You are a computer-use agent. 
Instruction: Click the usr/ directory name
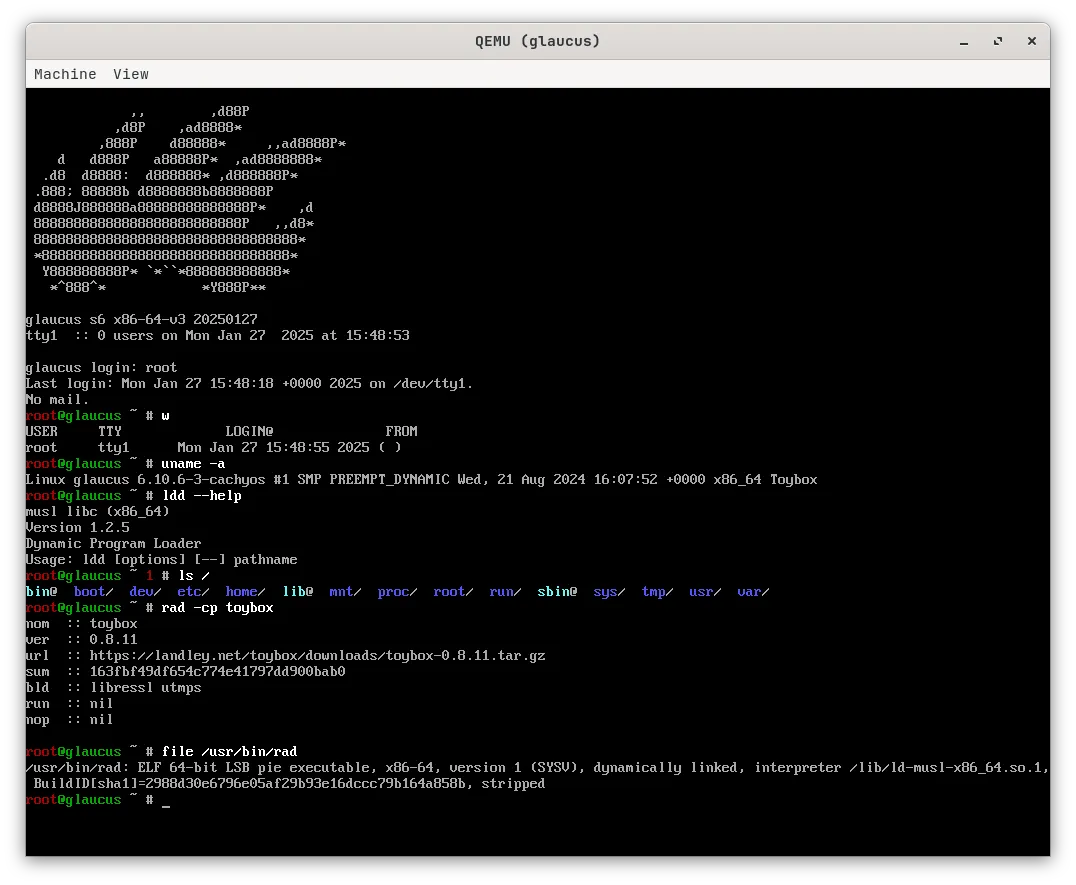pos(704,591)
